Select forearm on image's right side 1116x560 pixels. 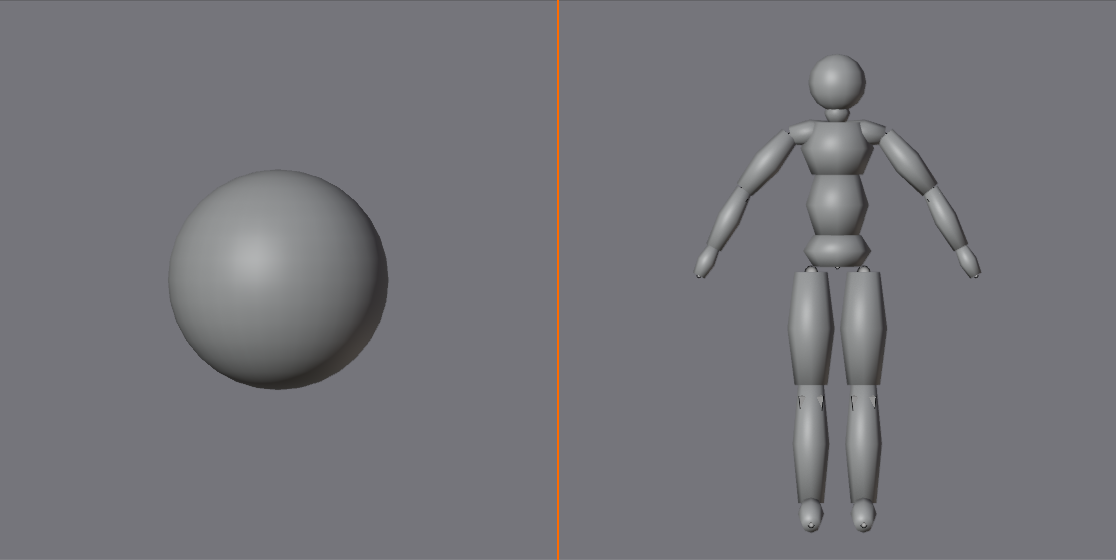click(x=946, y=218)
